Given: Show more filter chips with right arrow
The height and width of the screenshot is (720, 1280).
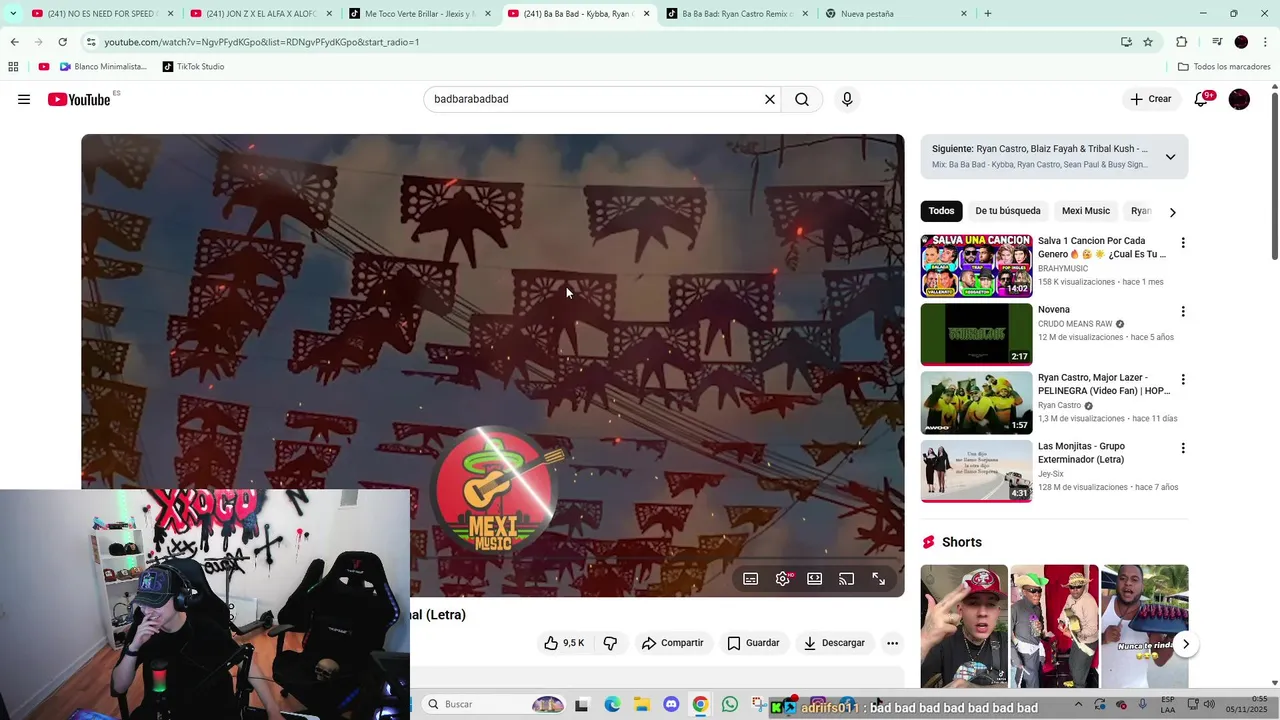Looking at the screenshot, I should [1173, 212].
